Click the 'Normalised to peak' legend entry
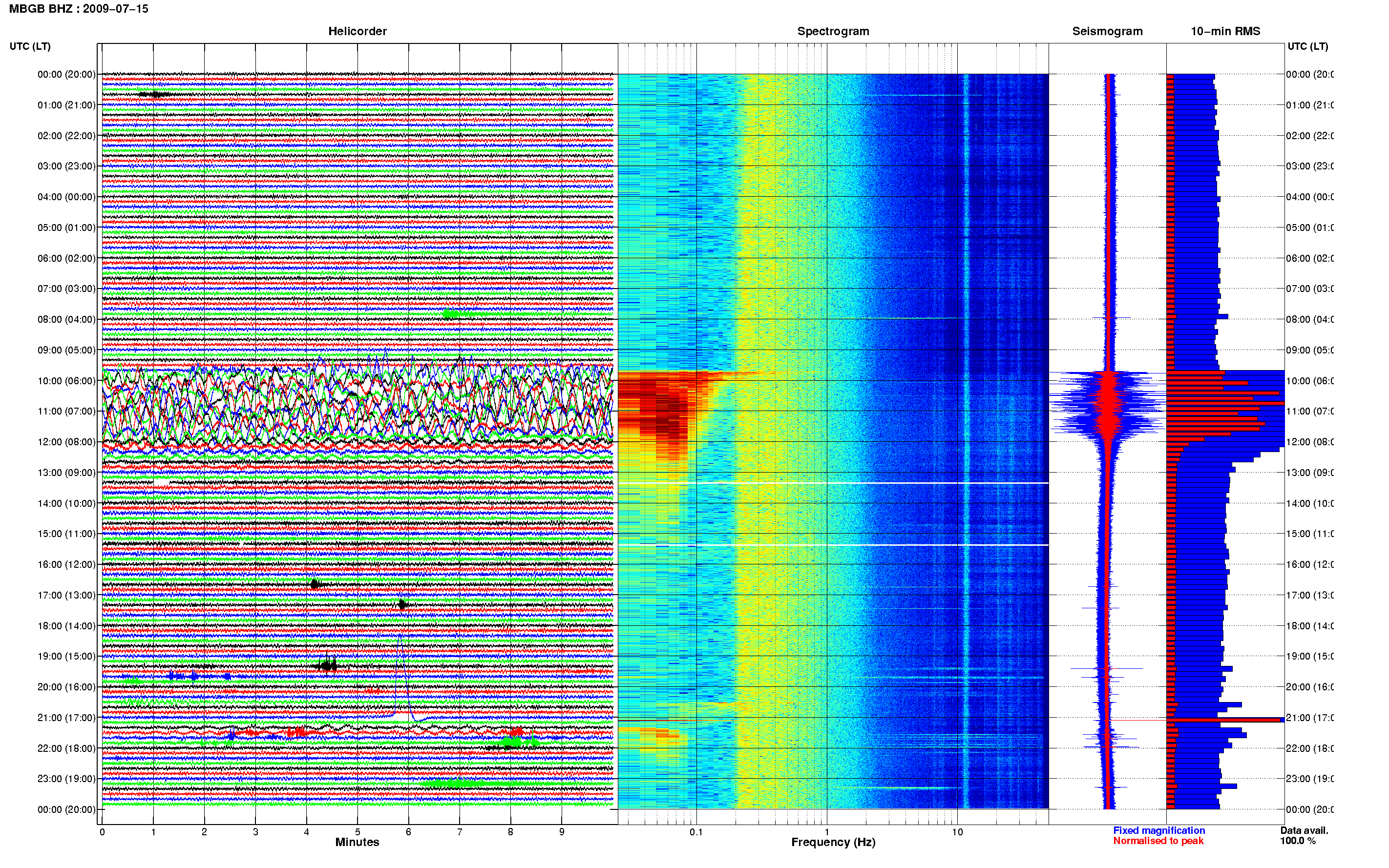 1158,841
